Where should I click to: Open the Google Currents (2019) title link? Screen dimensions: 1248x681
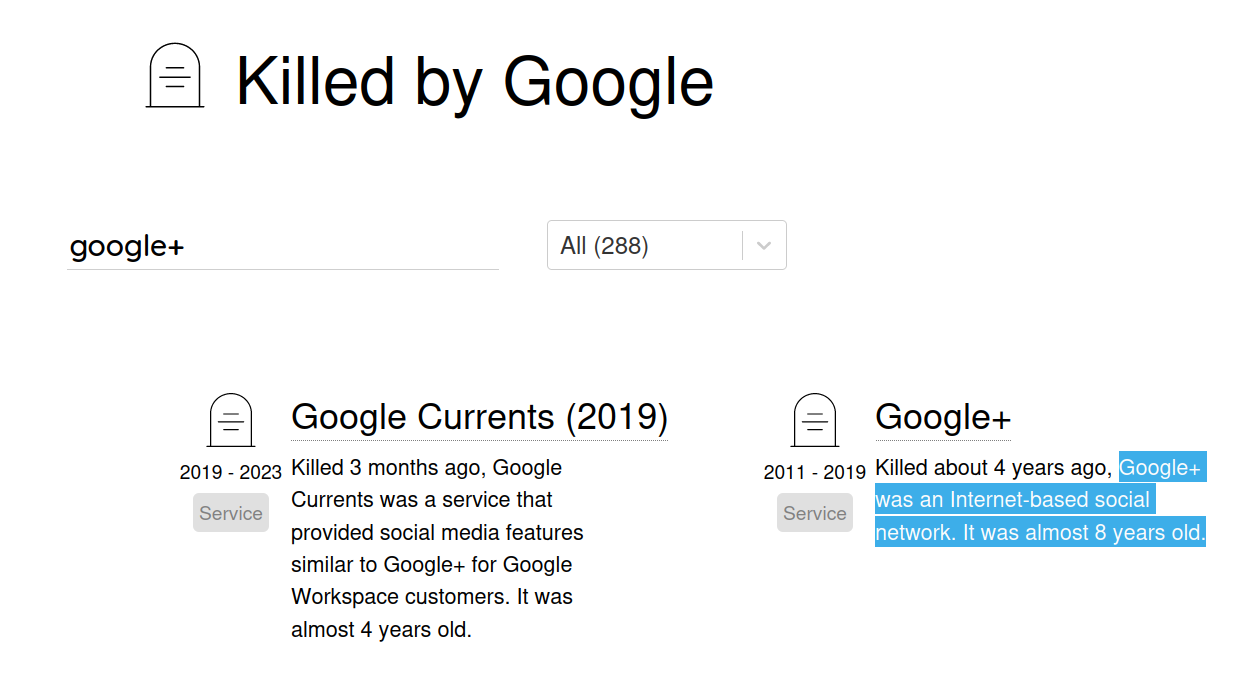(479, 417)
